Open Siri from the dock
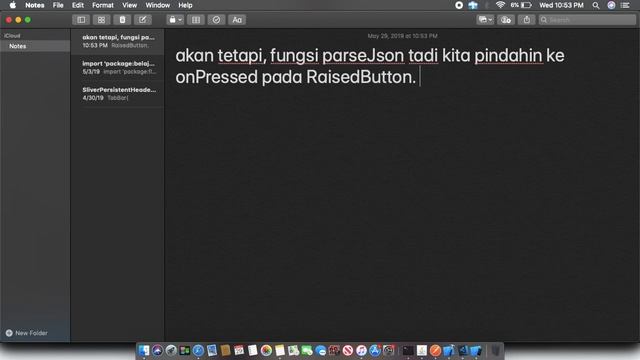The height and width of the screenshot is (360, 640). click(x=157, y=350)
